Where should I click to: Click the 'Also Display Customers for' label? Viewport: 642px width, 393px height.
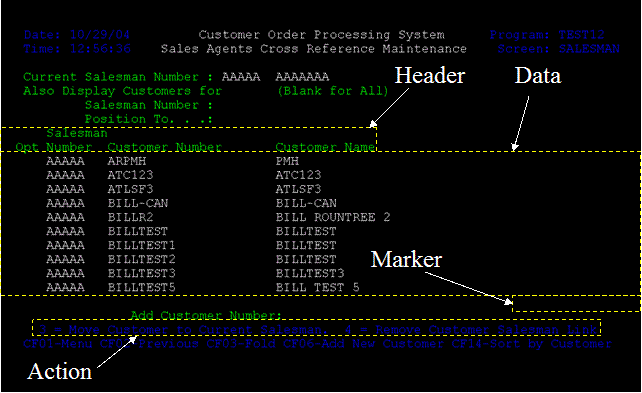(122, 91)
